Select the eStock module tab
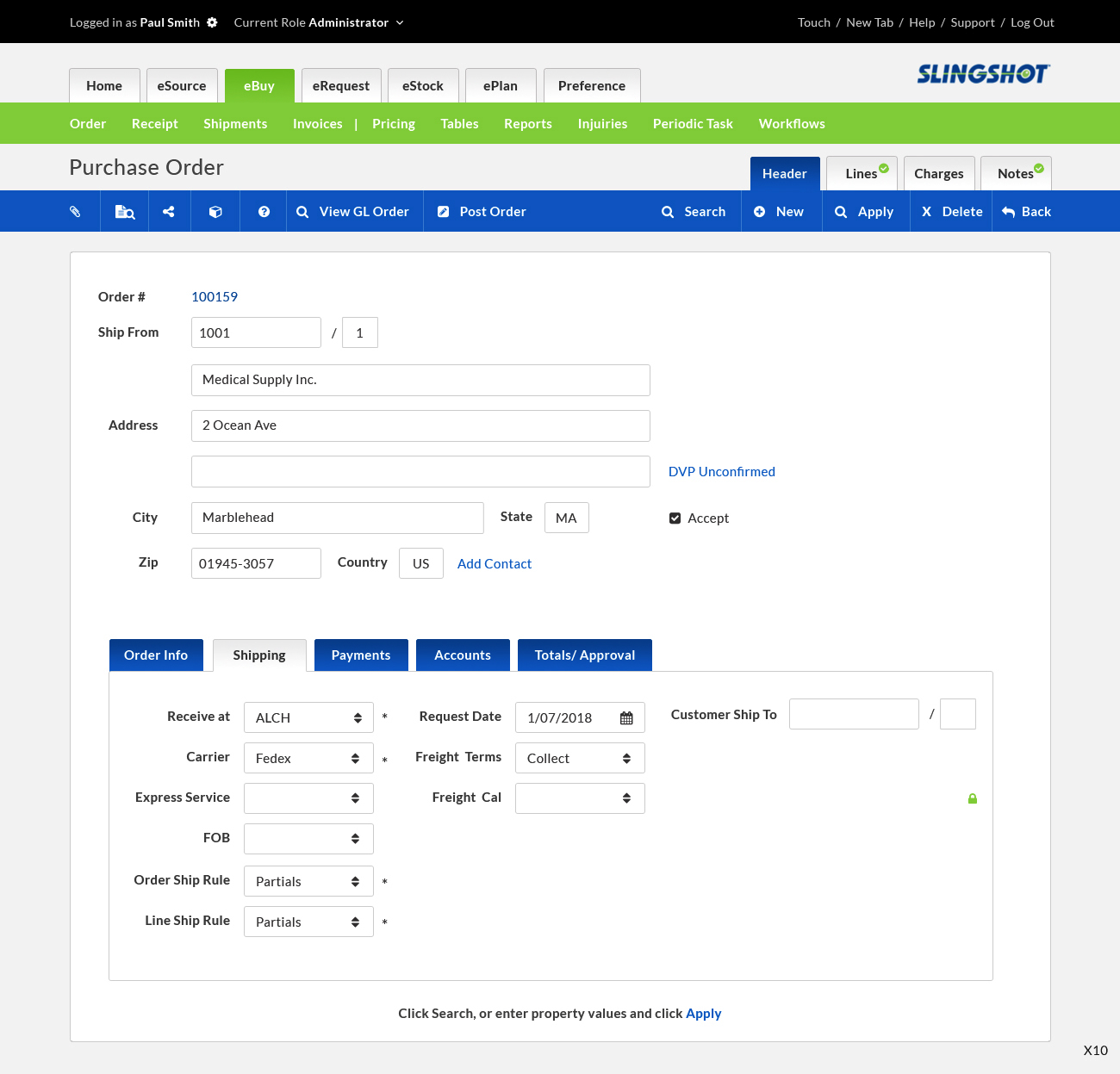1120x1074 pixels. click(423, 86)
